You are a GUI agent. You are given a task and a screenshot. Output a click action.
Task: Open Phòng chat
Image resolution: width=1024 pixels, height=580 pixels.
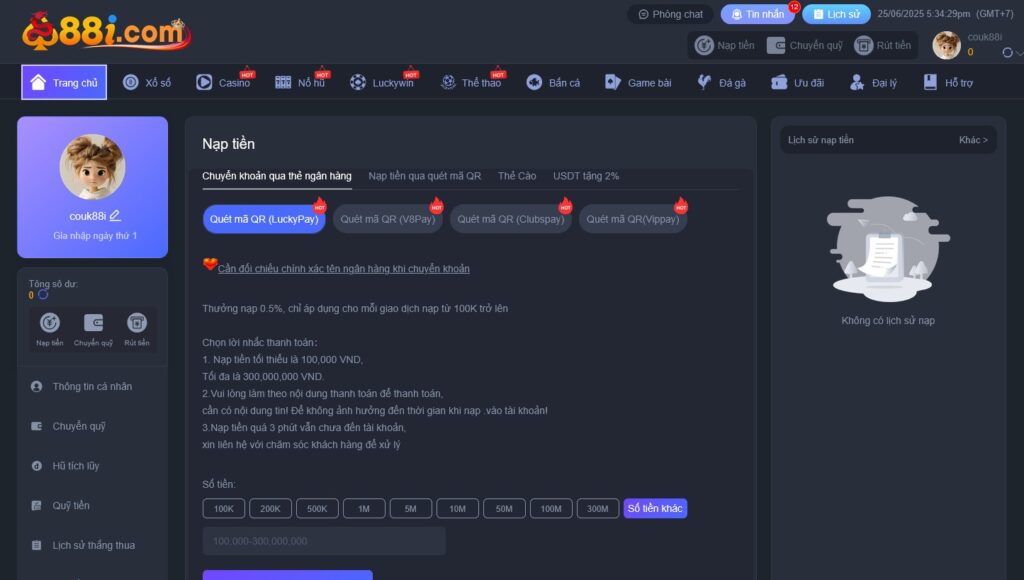(671, 14)
